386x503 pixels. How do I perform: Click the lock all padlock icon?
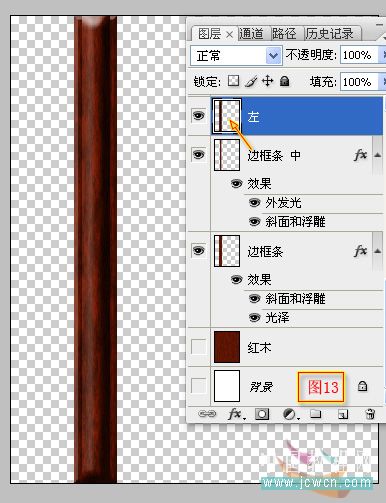[x=284, y=81]
